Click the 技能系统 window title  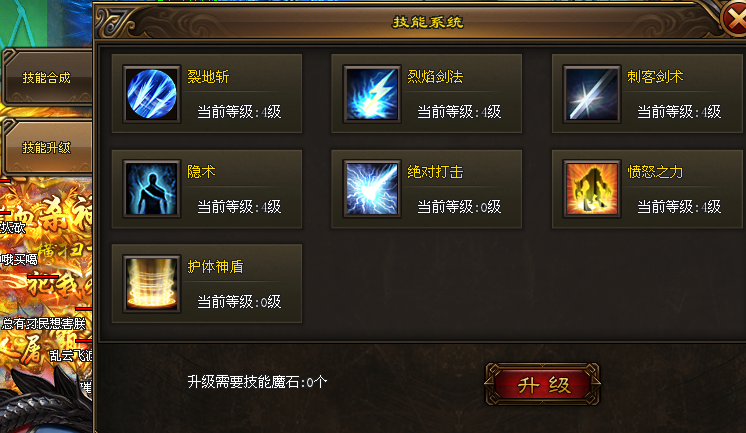point(428,22)
